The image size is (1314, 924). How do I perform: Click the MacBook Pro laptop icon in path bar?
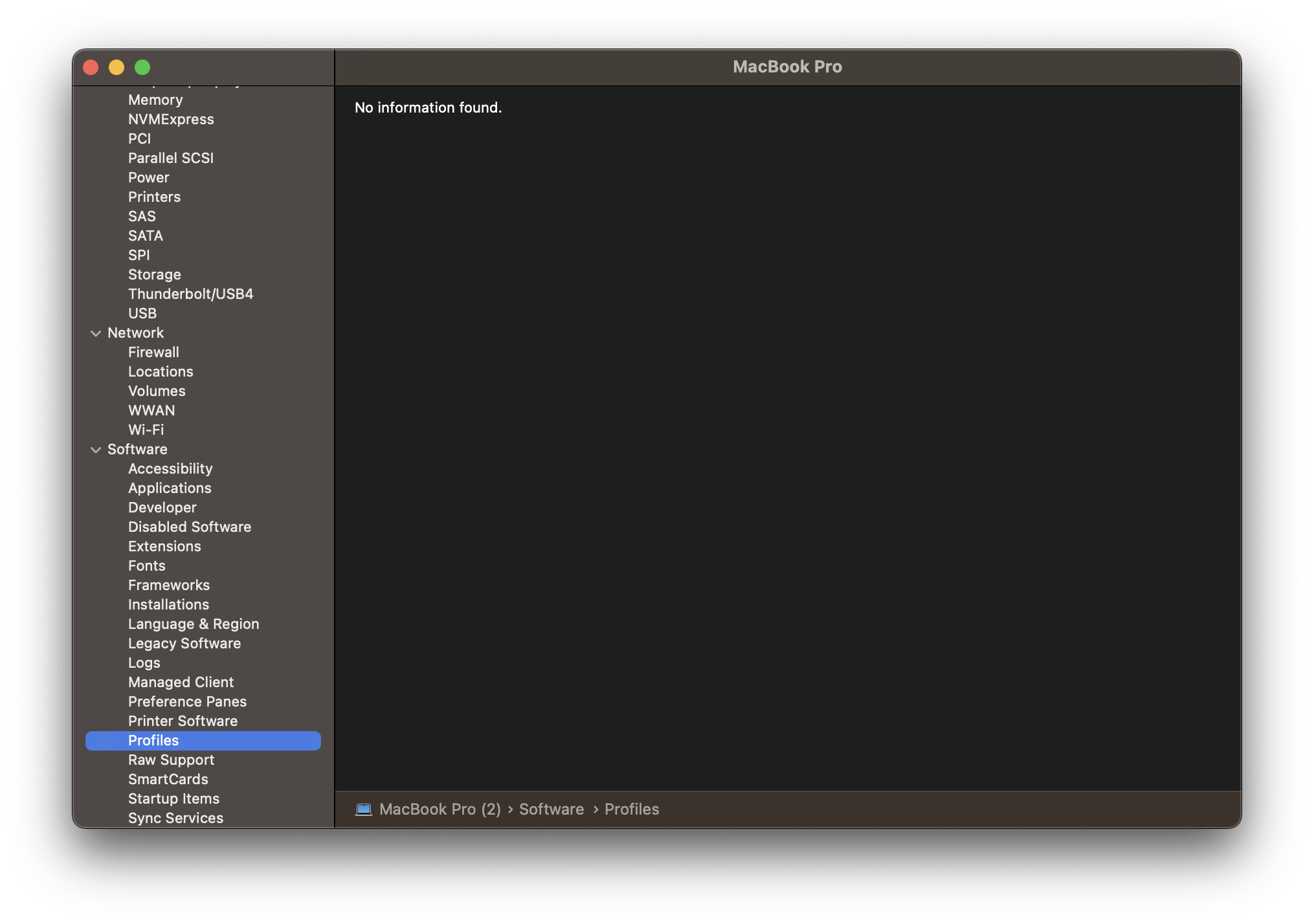click(364, 809)
